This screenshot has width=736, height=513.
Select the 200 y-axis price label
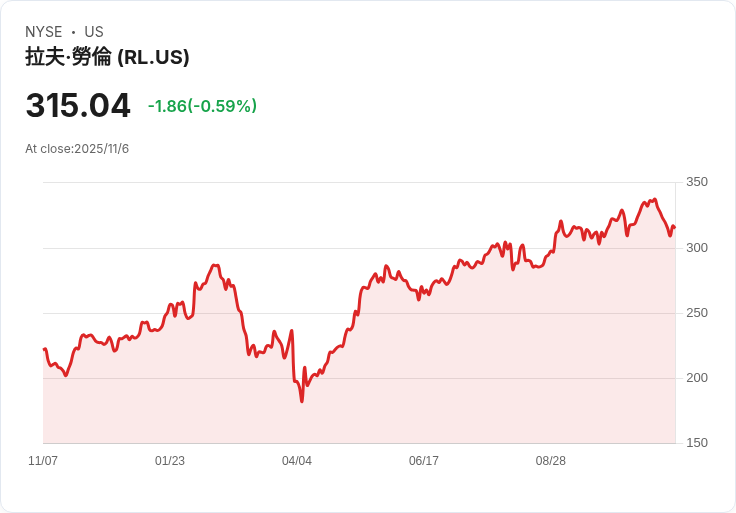pyautogui.click(x=697, y=378)
